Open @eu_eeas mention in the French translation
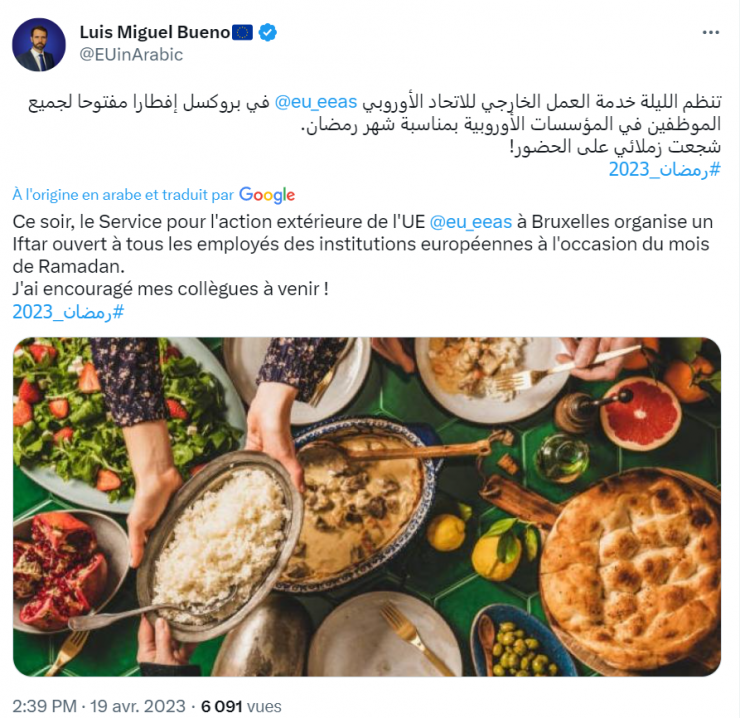Image resolution: width=740 pixels, height=718 pixels. coord(471,222)
